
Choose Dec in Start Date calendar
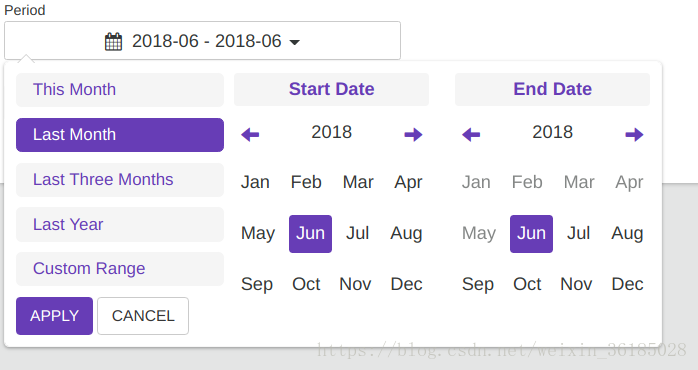pos(406,284)
